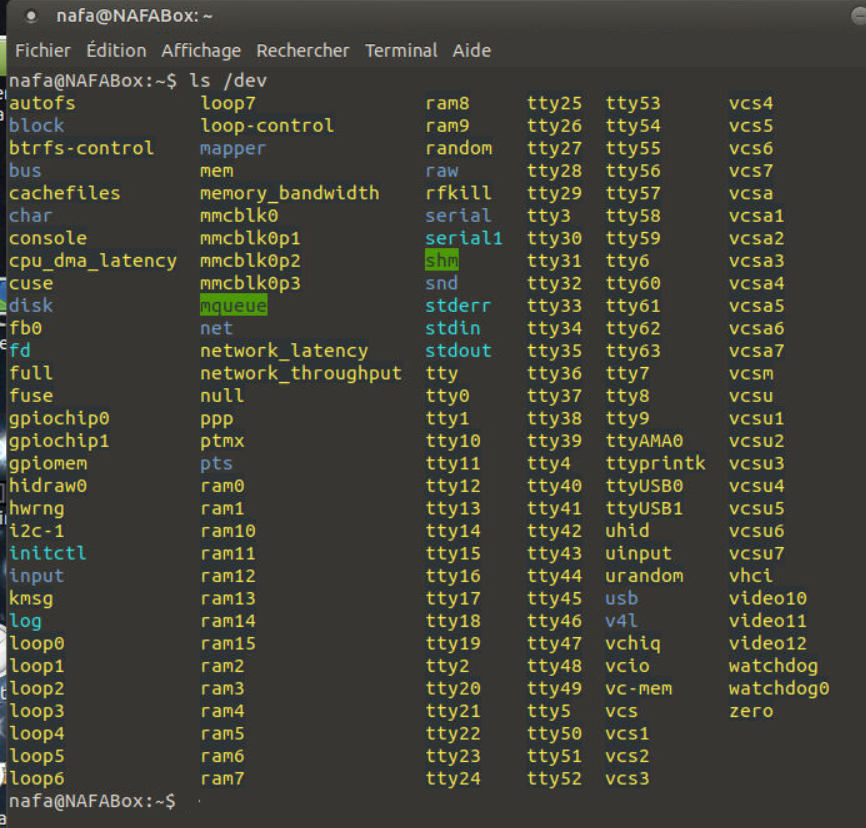The height and width of the screenshot is (828, 866).
Task: Click the 'cachefiles' entry
Action: 65,193
